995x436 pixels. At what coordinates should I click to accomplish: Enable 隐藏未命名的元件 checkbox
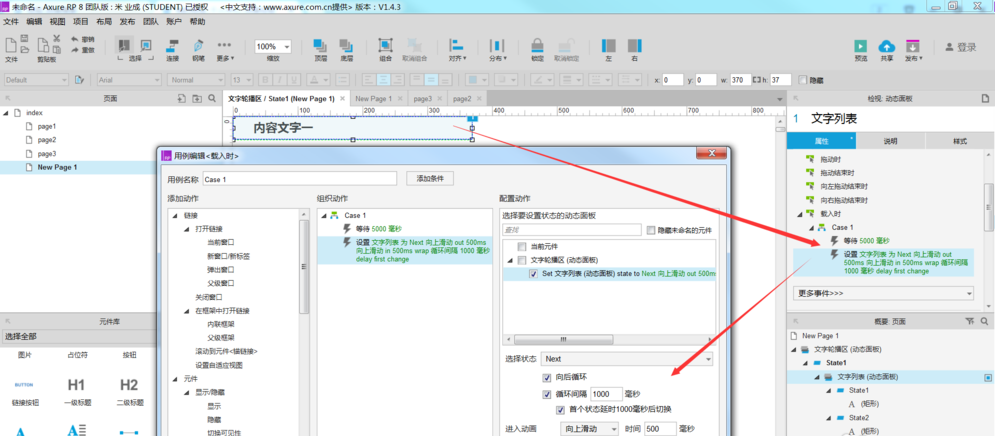pyautogui.click(x=651, y=230)
